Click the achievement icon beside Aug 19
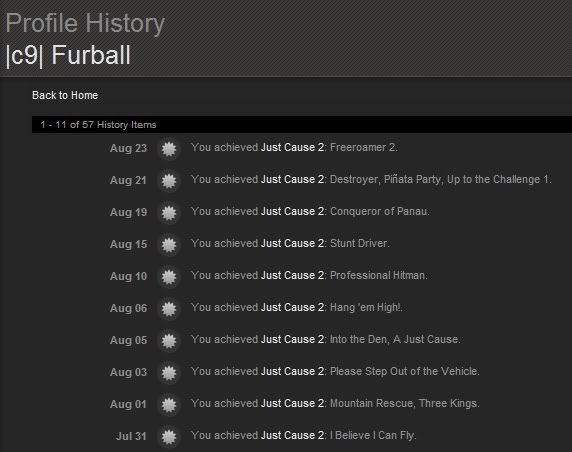The width and height of the screenshot is (572, 452). pos(169,213)
